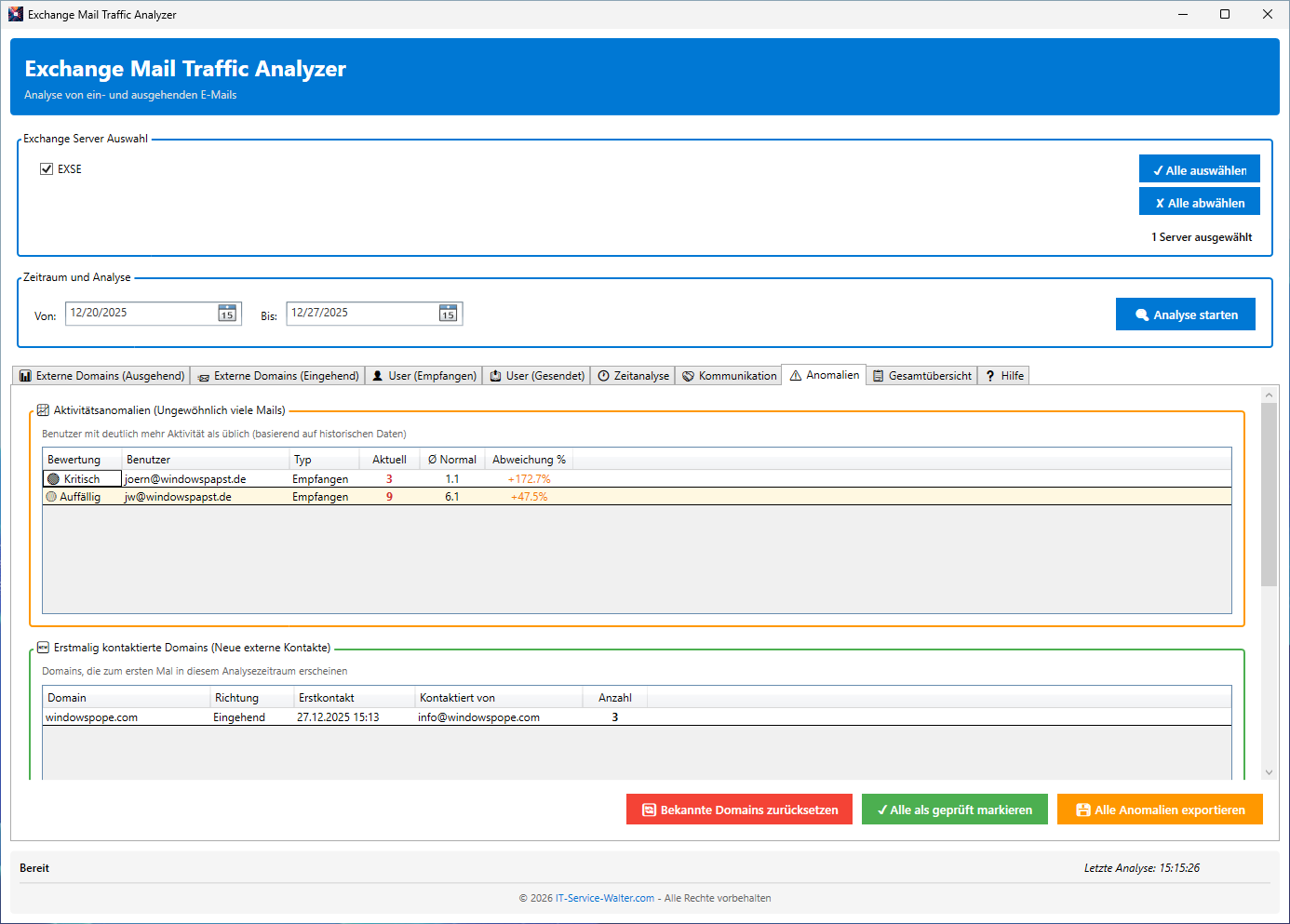Click Bekannte Domains zurücksetzen button

[x=739, y=810]
